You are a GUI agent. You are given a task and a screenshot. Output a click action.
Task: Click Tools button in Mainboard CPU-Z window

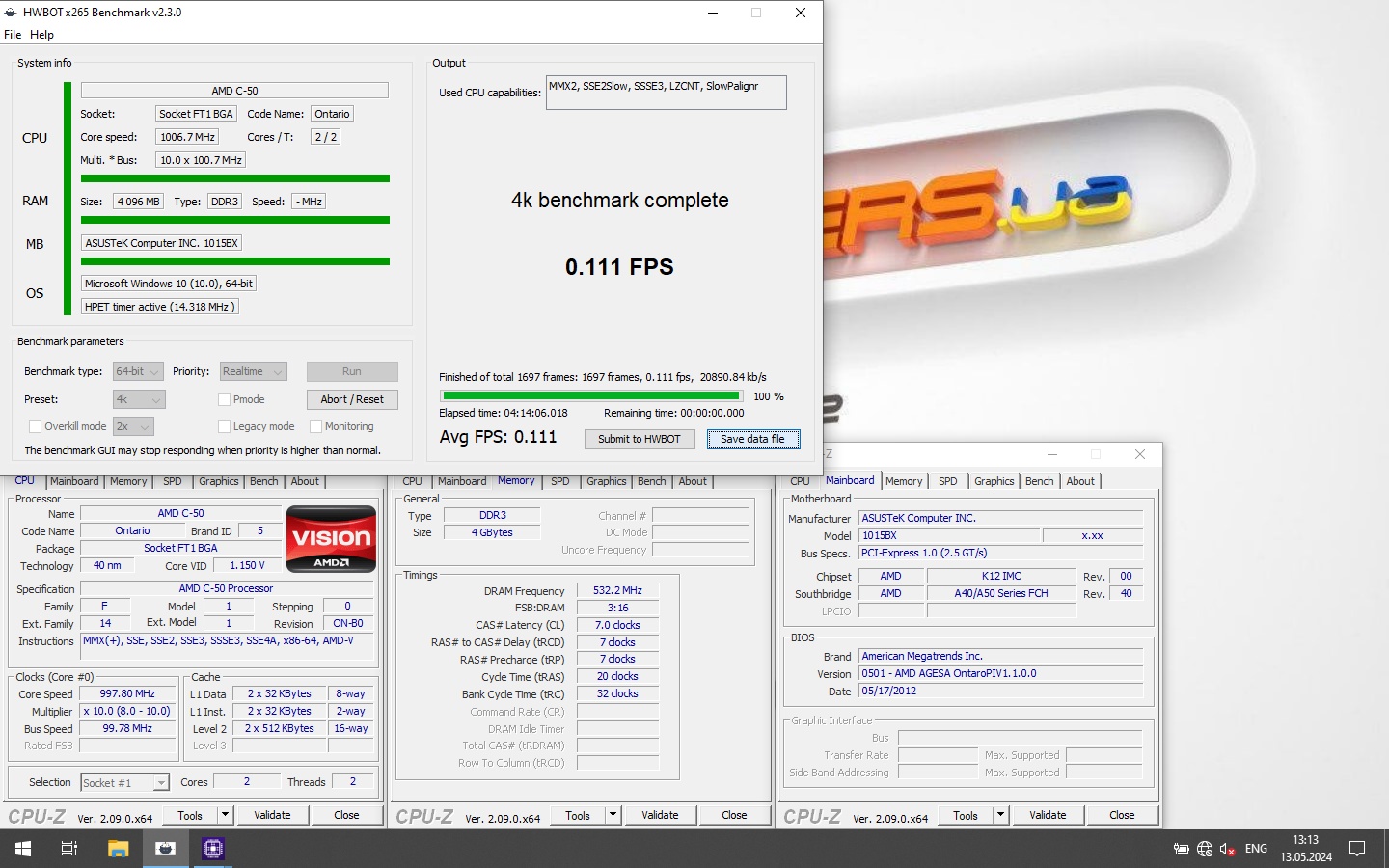(x=966, y=815)
